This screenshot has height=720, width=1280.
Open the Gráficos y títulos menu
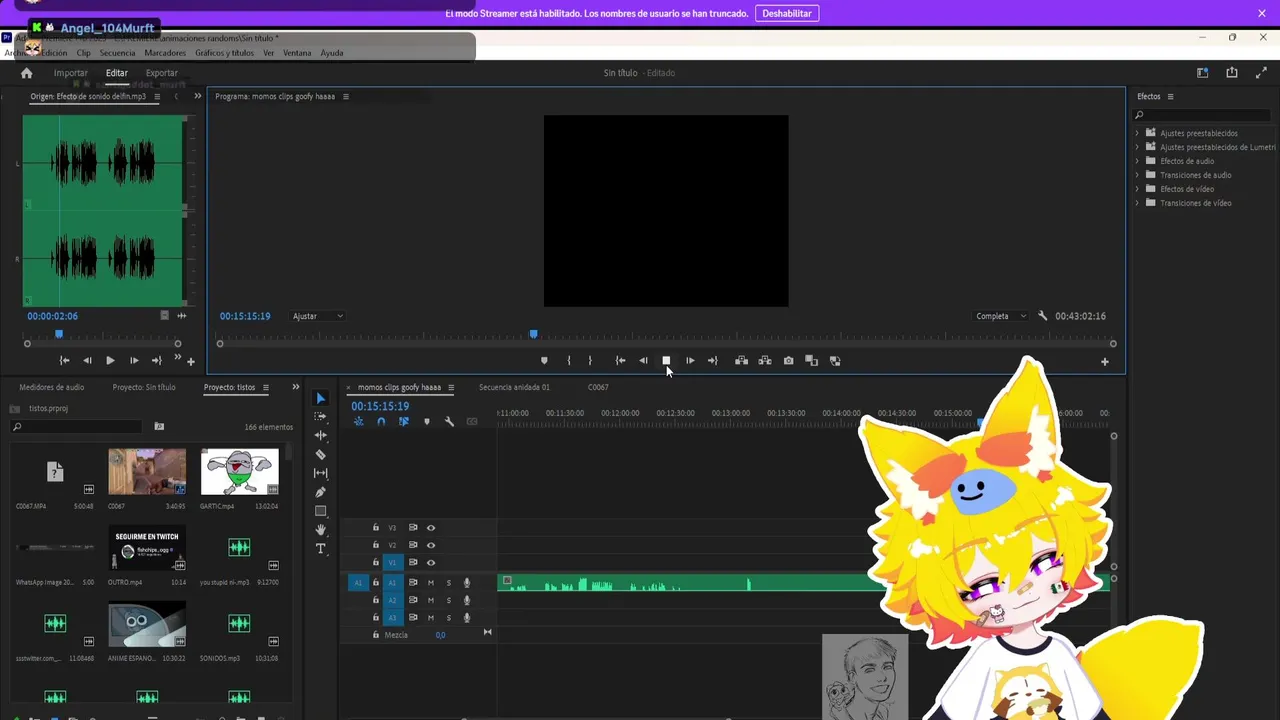224,53
